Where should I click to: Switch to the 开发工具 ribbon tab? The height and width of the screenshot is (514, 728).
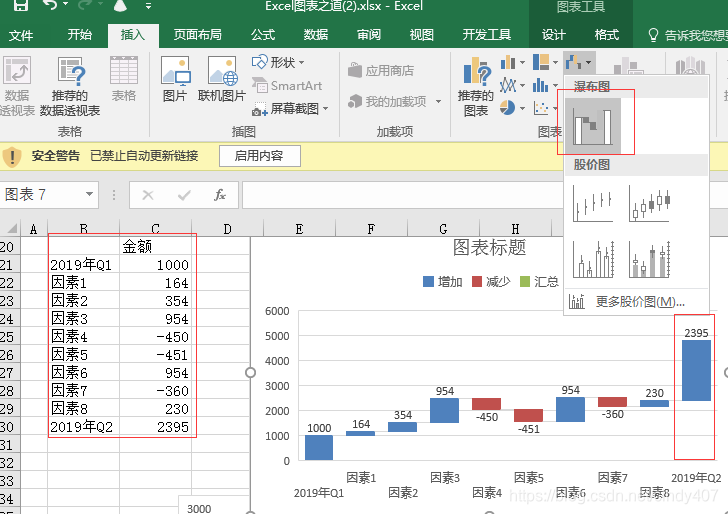tap(487, 35)
